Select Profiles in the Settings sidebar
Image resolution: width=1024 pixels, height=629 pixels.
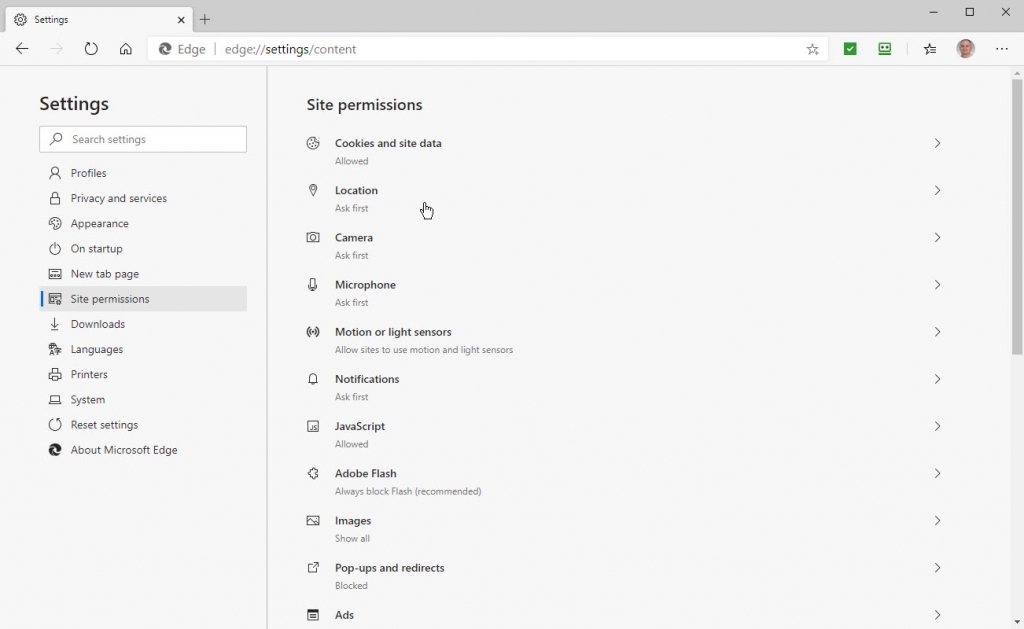click(x=87, y=172)
